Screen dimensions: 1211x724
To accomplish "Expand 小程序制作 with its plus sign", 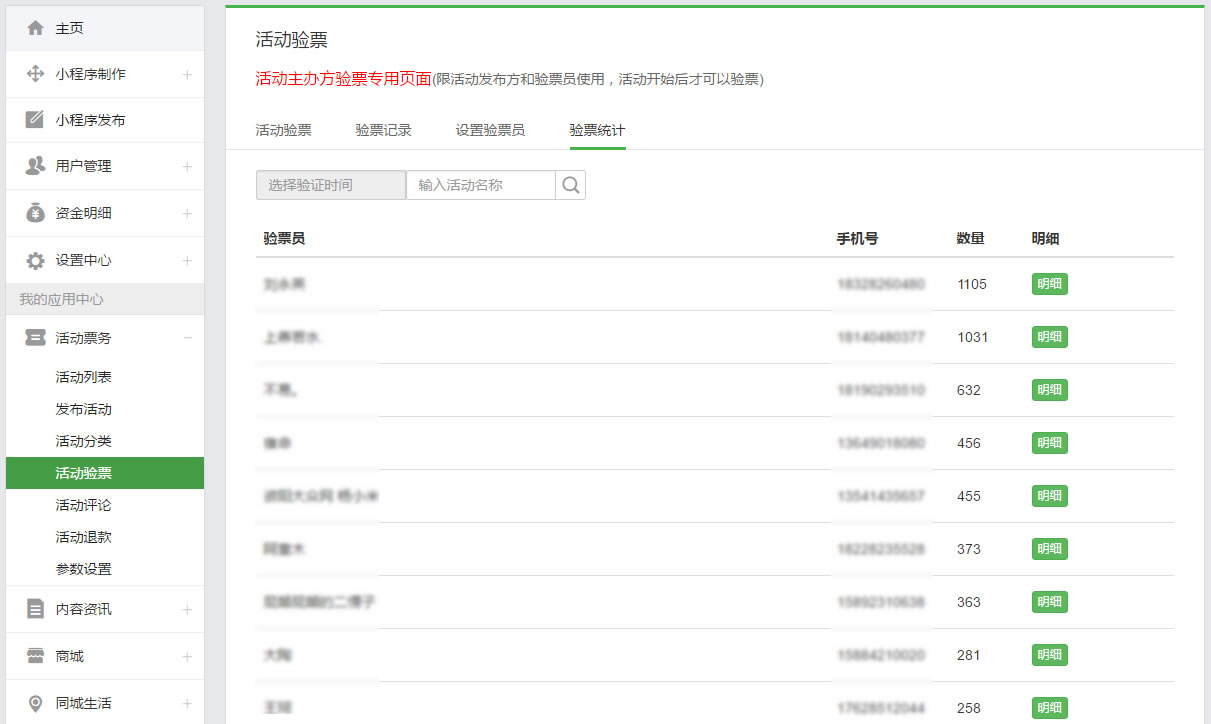I will 187,74.
